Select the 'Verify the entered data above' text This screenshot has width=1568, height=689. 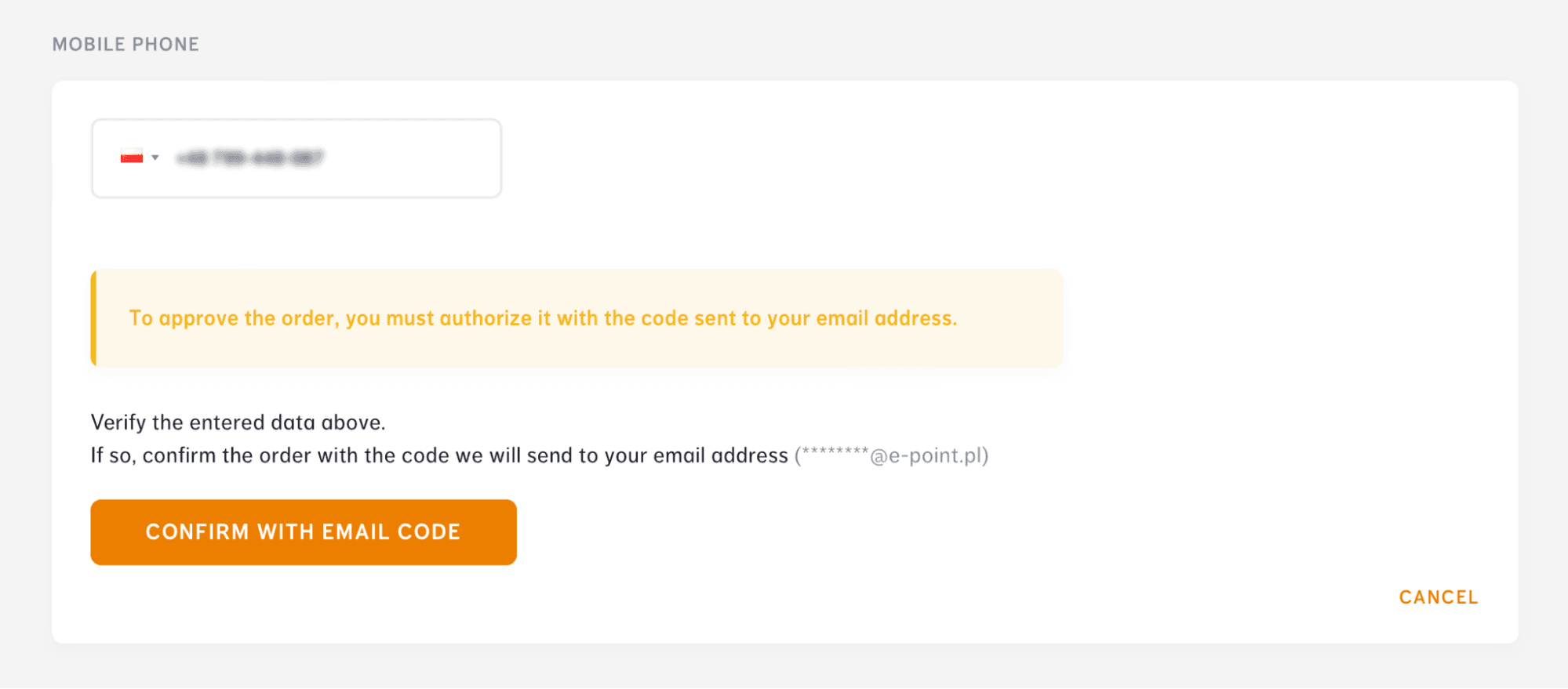point(238,422)
